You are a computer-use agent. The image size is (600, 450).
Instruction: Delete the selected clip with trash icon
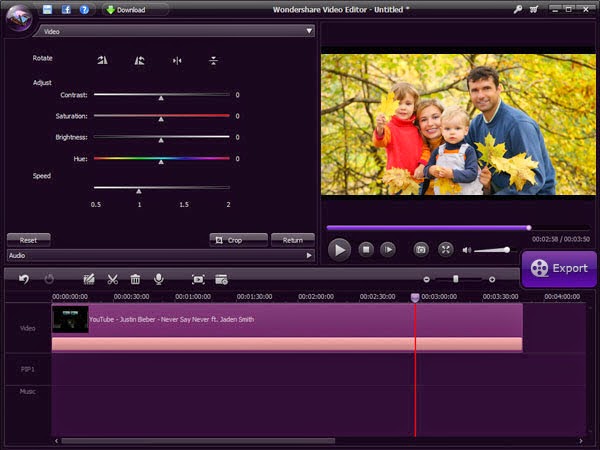135,279
